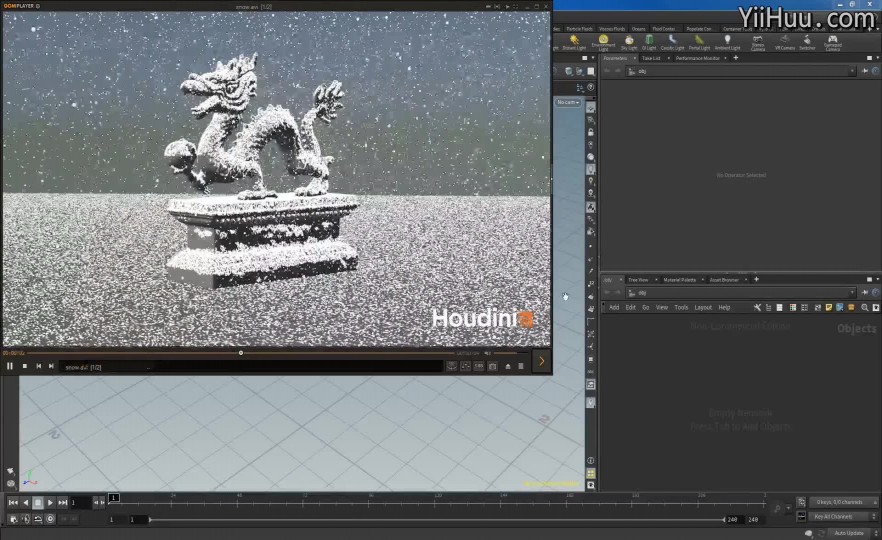Expand the network editor obj path dropdown

click(x=852, y=293)
